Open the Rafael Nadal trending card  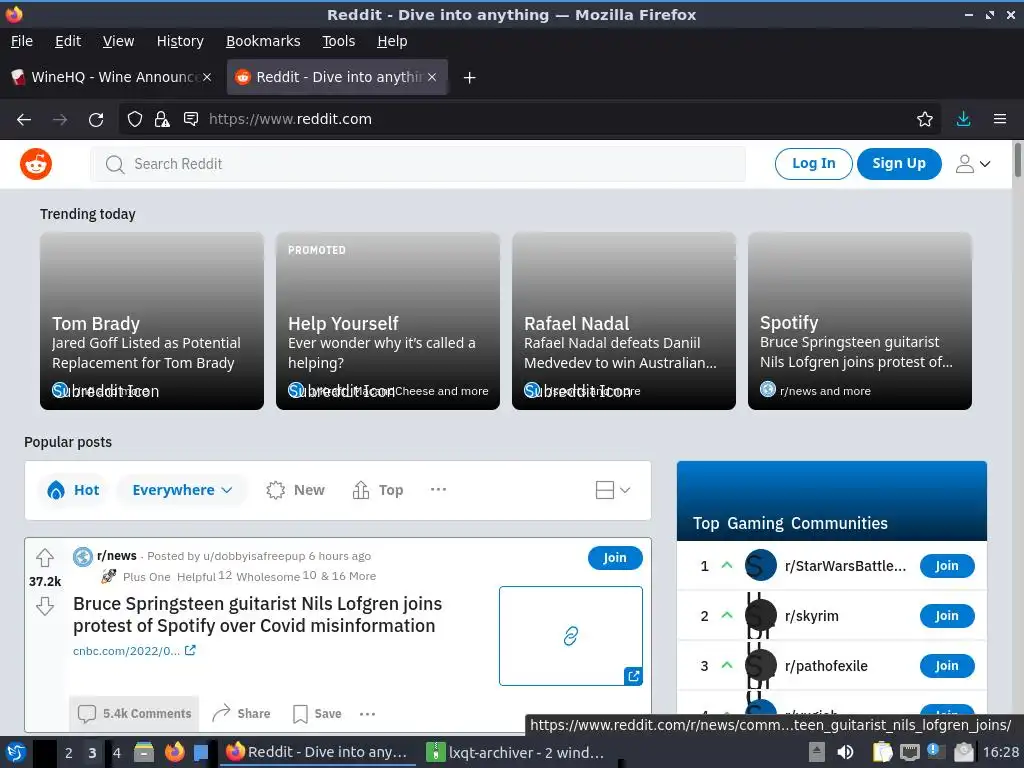tap(624, 321)
